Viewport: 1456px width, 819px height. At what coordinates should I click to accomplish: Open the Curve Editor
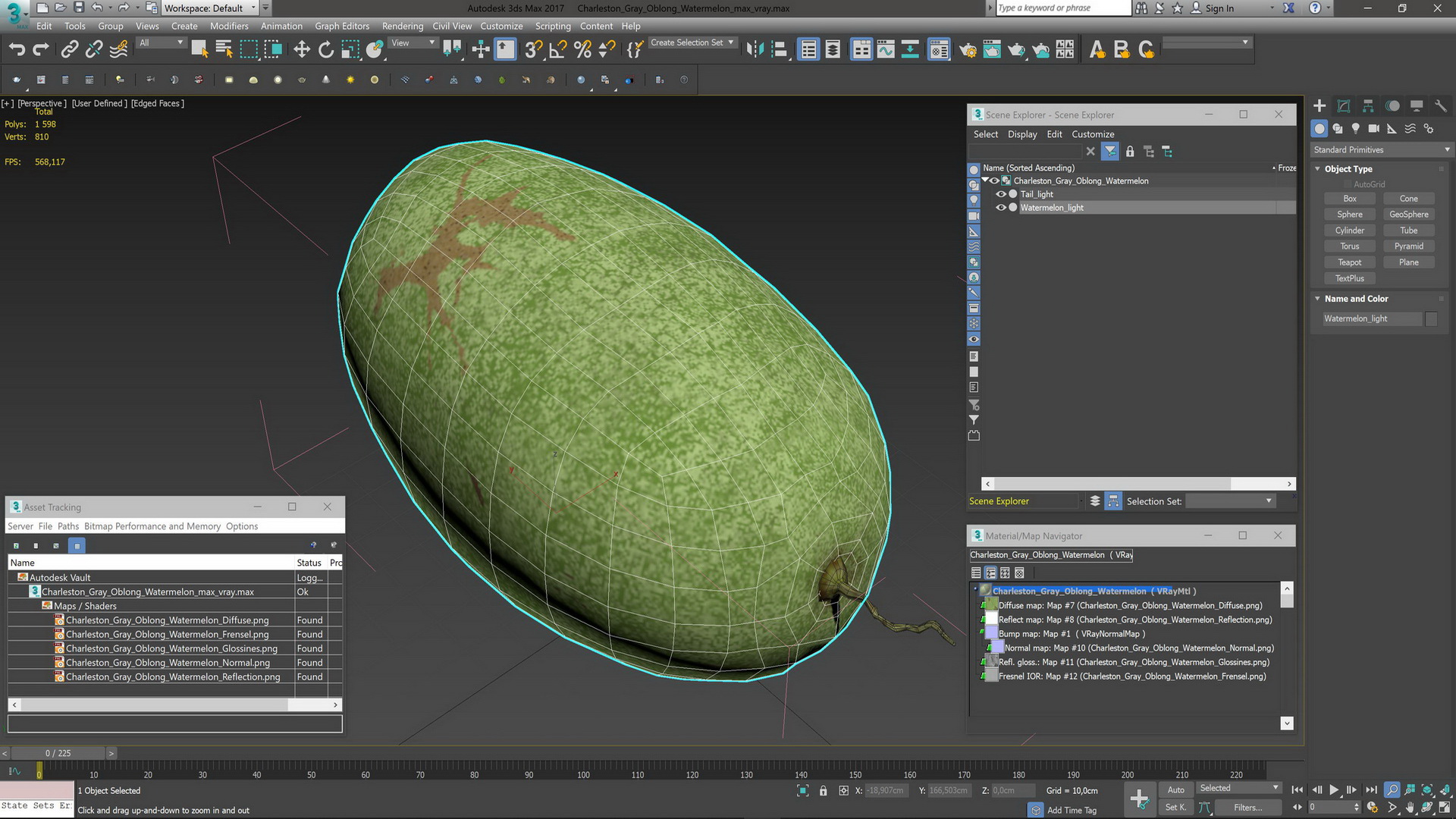[x=886, y=50]
